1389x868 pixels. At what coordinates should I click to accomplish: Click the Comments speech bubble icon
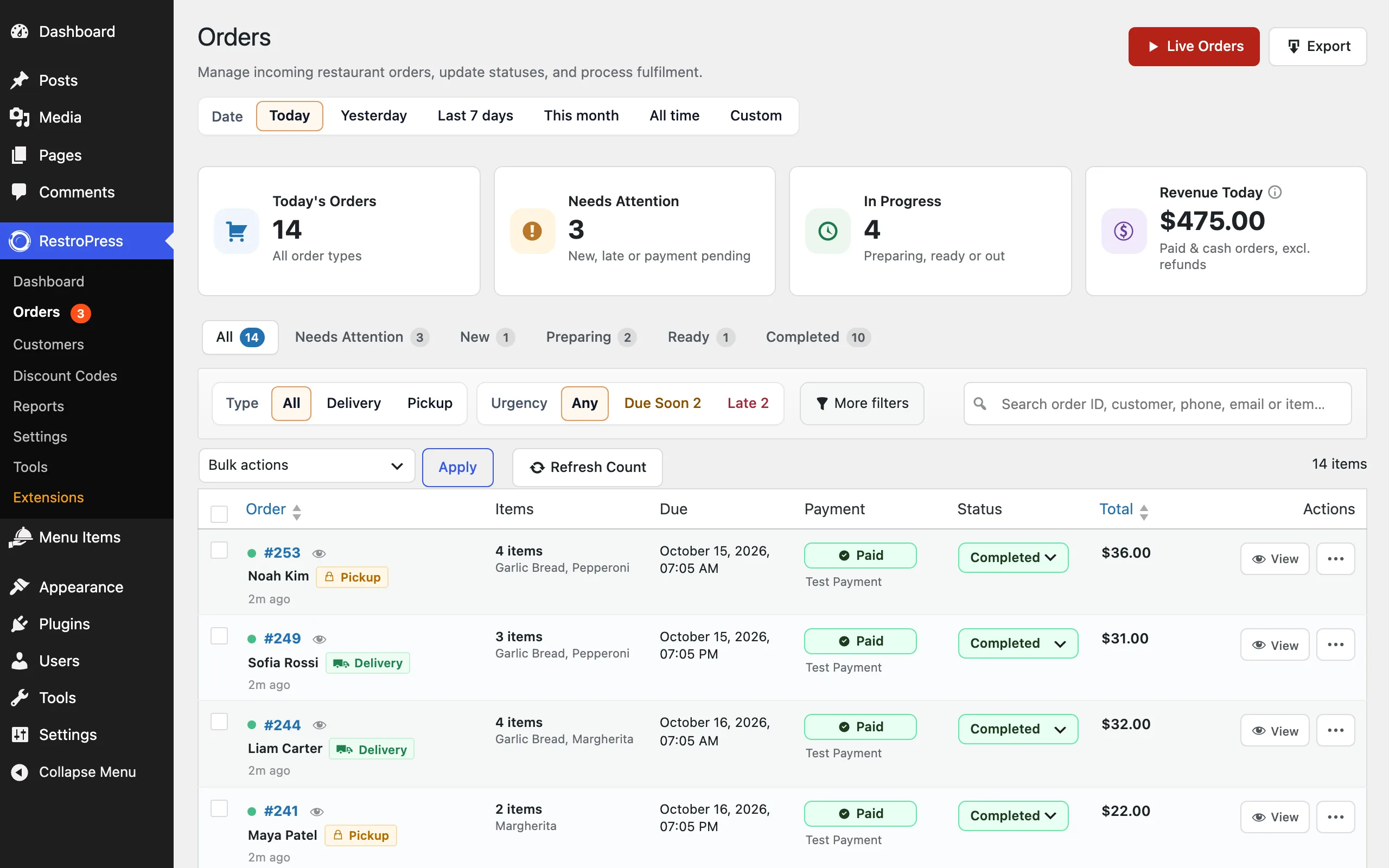pyautogui.click(x=20, y=192)
